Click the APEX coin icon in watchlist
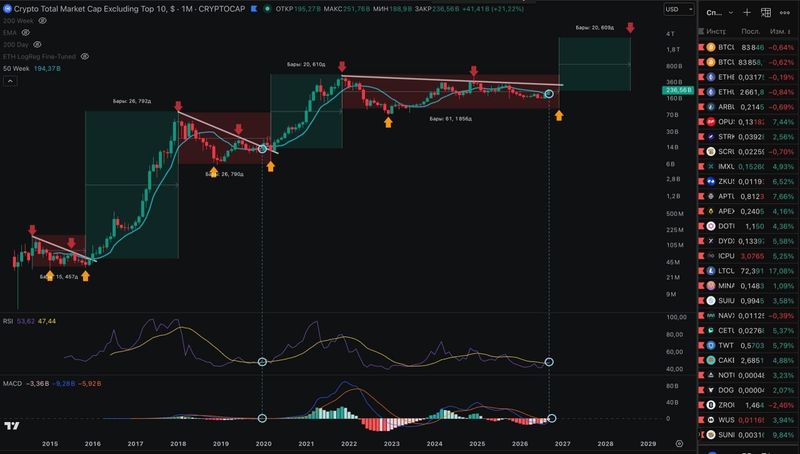 click(711, 211)
